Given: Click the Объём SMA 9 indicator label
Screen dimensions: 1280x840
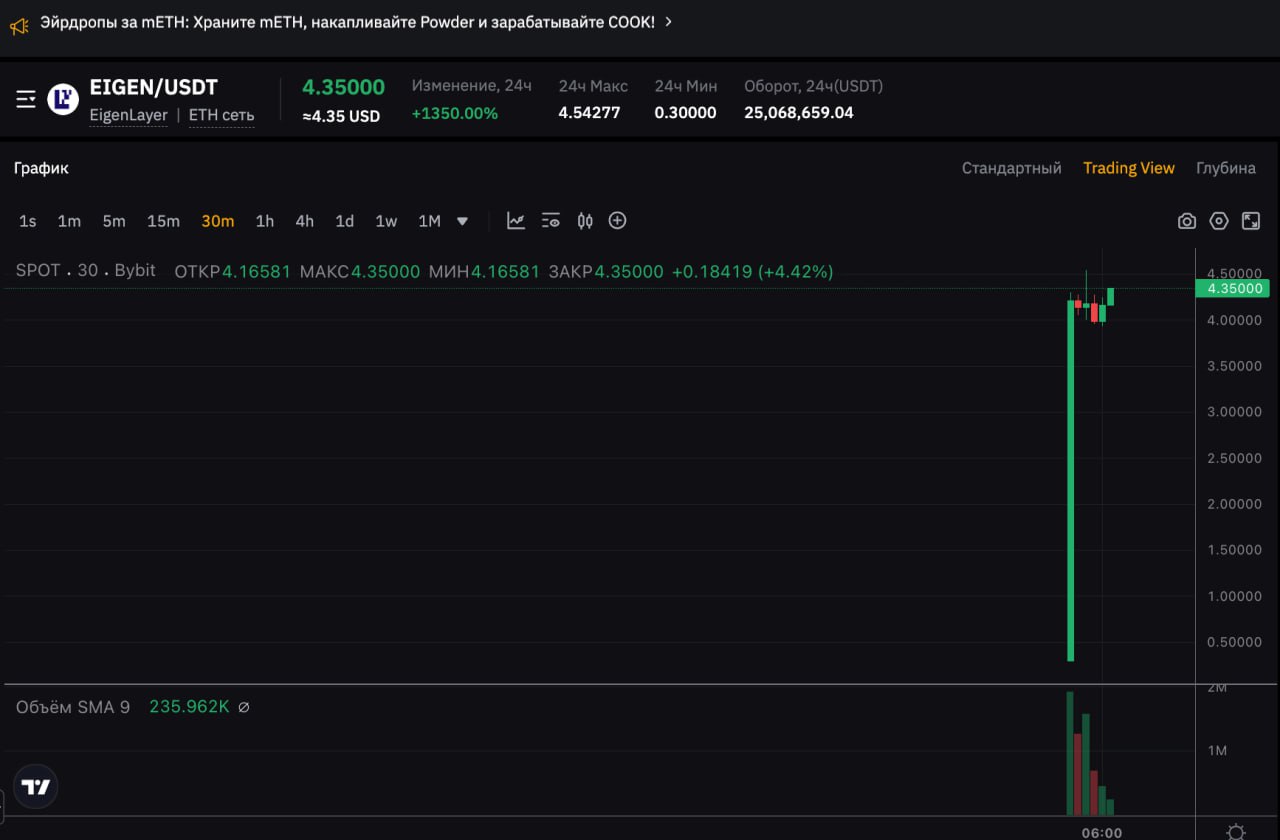Looking at the screenshot, I should point(73,707).
